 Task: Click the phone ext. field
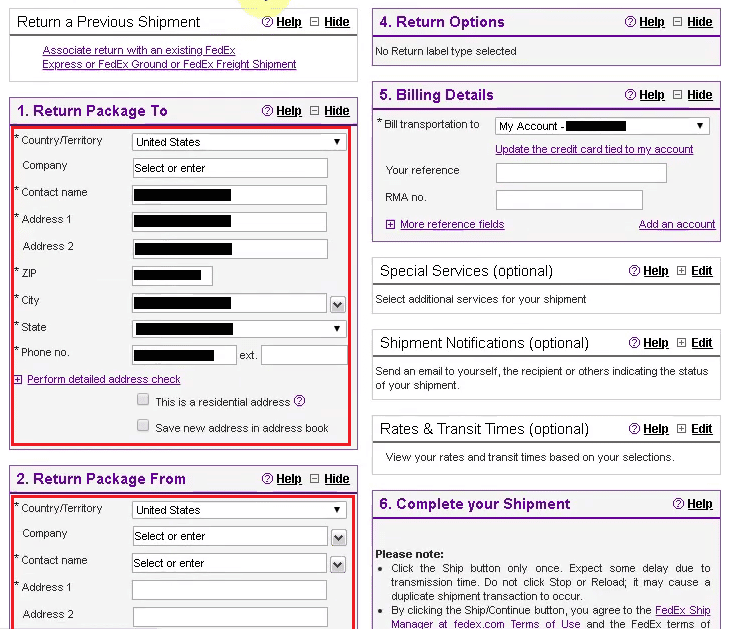[x=304, y=355]
